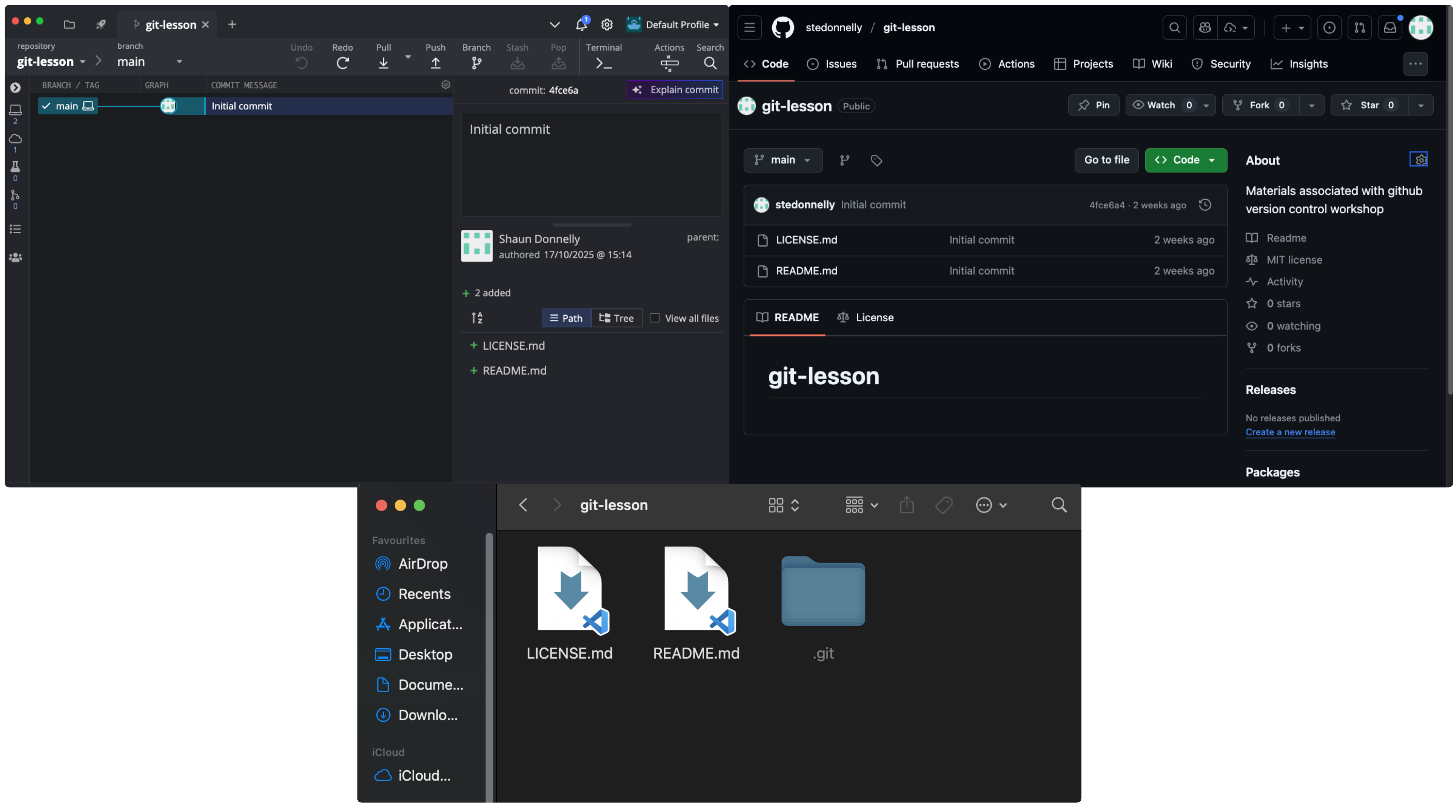Expand the green Code dropdown button
1456x812 pixels.
click(x=1185, y=160)
